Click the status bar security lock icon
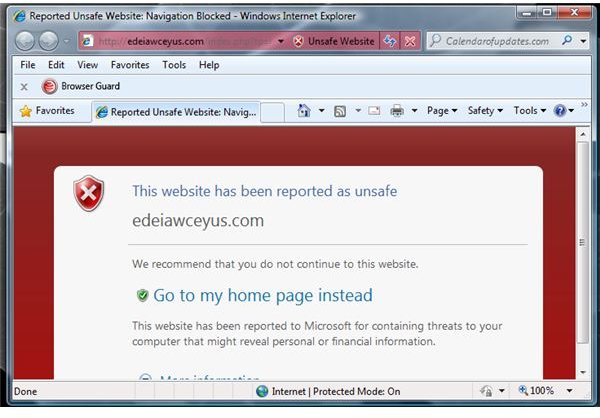600x418 pixels. click(x=486, y=391)
